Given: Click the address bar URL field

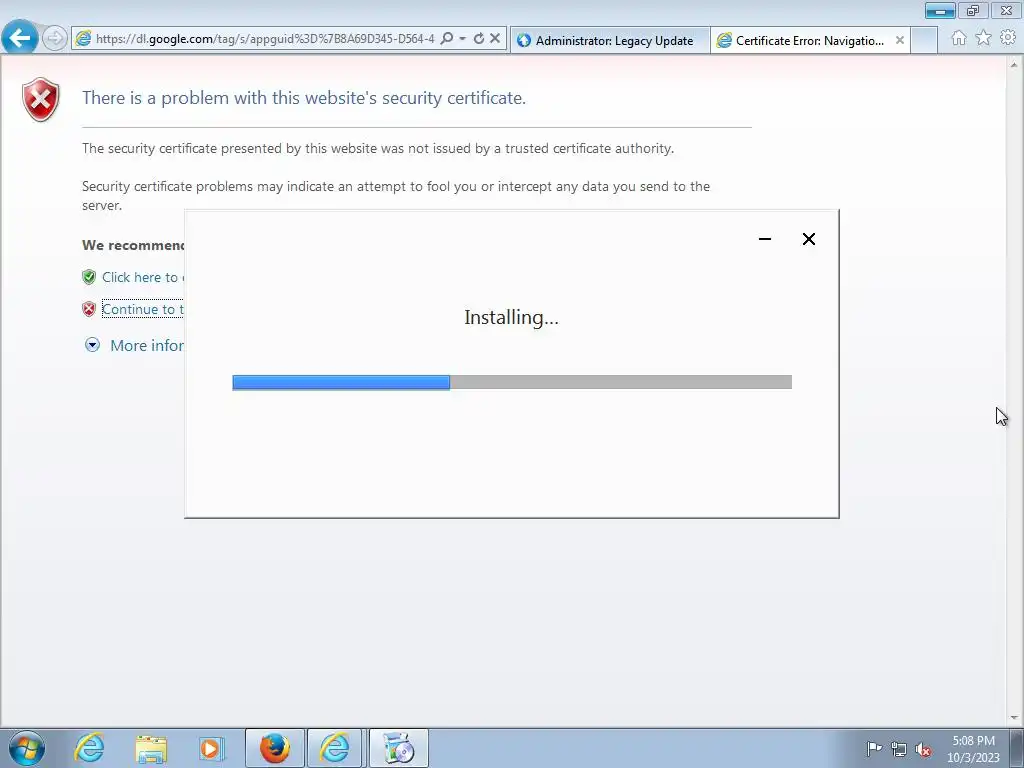Looking at the screenshot, I should click(x=264, y=39).
